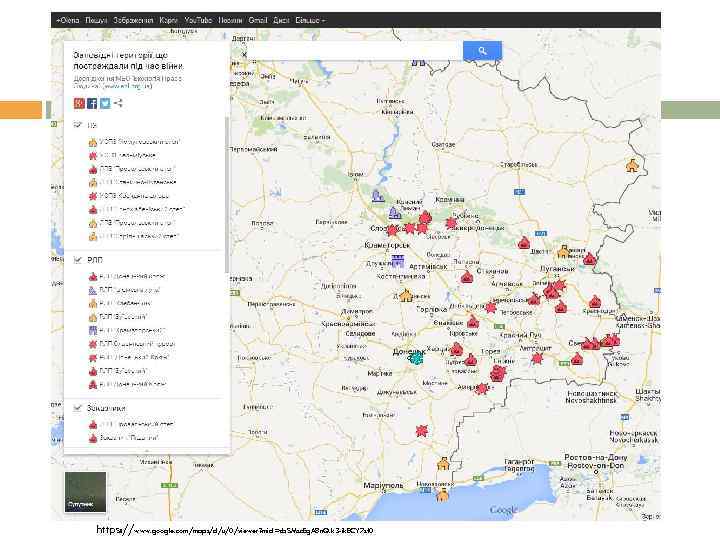This screenshot has width=720, height=540.
Task: Click the google.com/maps URL caption below map
Action: (235, 530)
